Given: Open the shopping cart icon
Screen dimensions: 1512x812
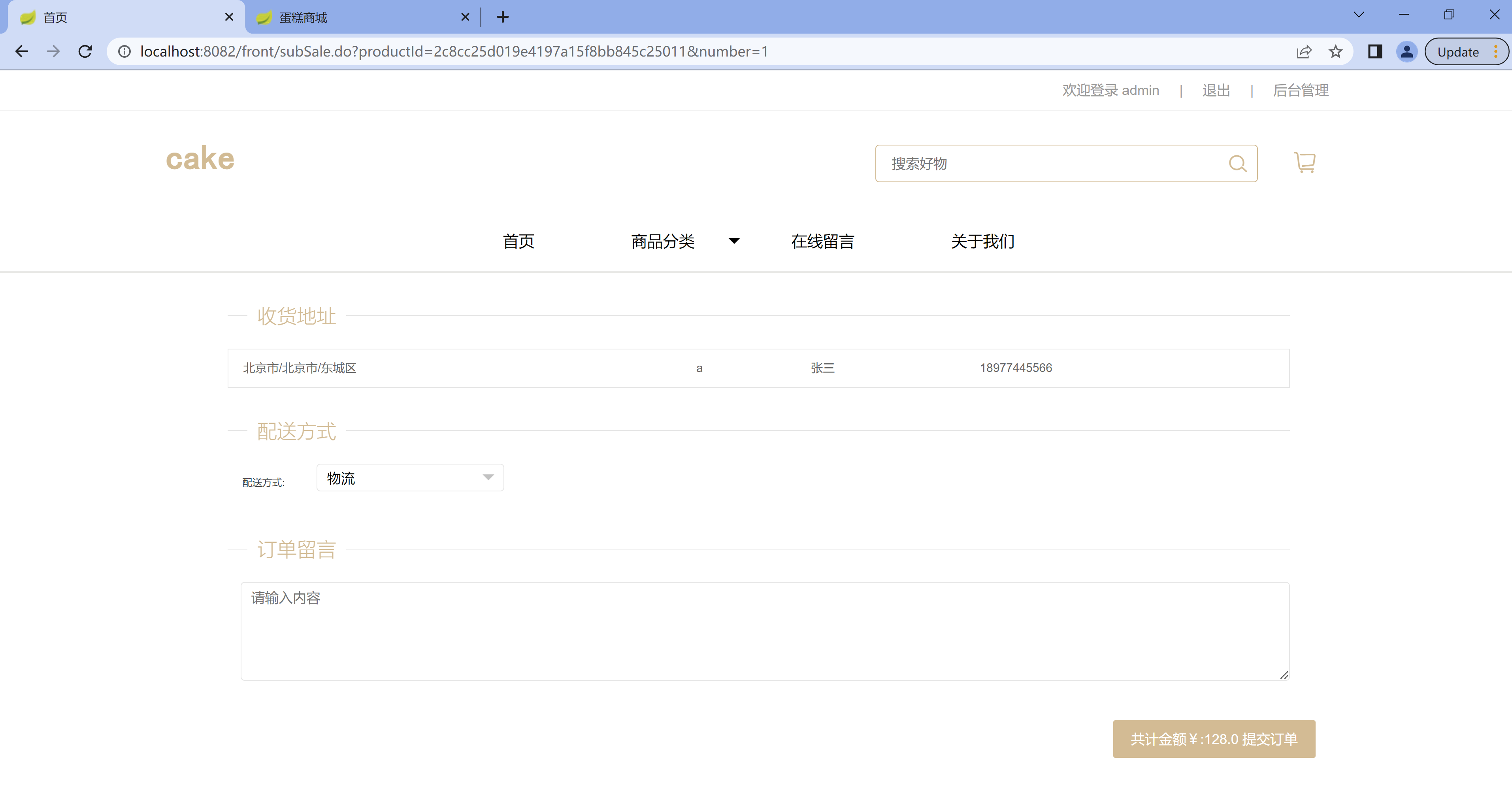Looking at the screenshot, I should pyautogui.click(x=1305, y=162).
